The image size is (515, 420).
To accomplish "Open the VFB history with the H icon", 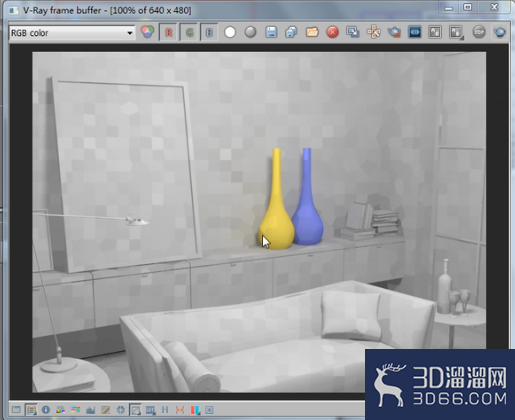I will tap(165, 410).
